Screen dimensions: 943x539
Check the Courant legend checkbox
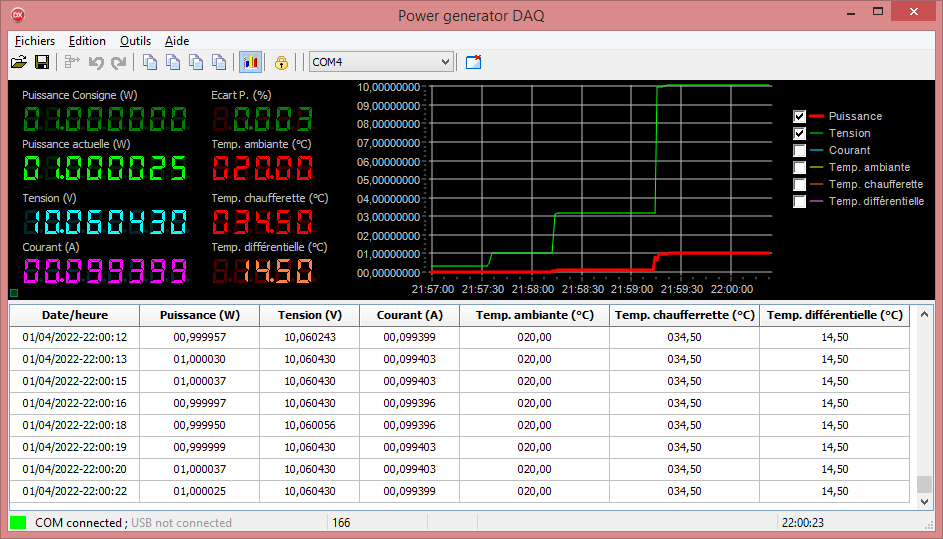(x=799, y=150)
